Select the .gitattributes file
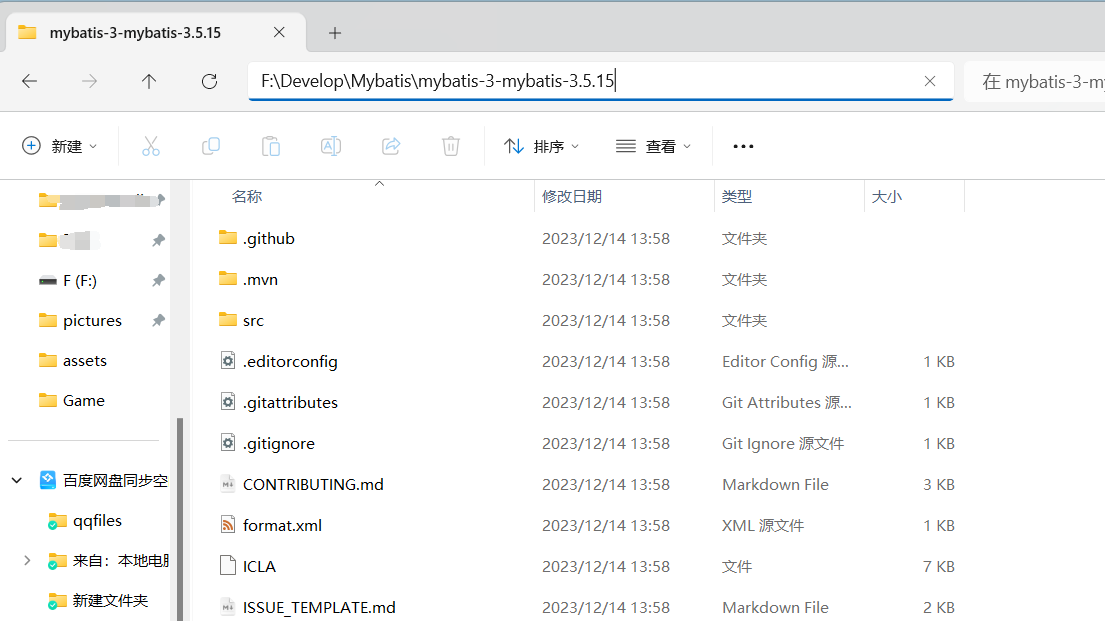The image size is (1105, 621). (x=290, y=402)
